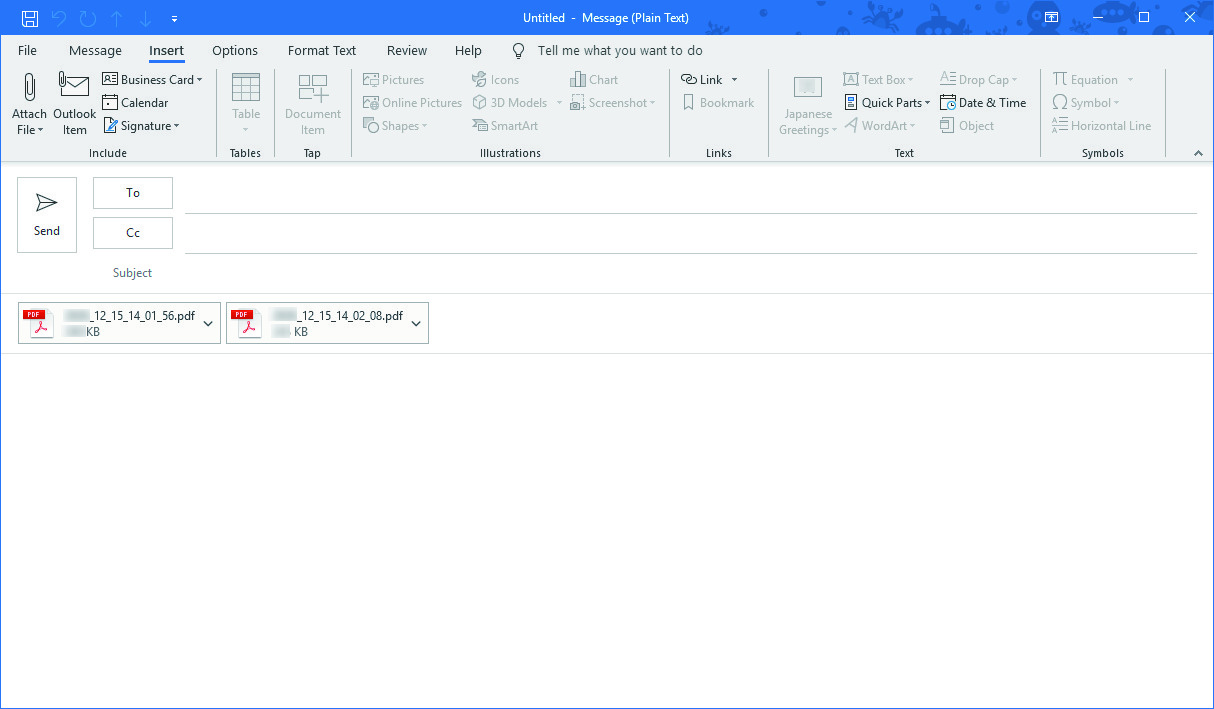Click Online Pictures button

(412, 102)
